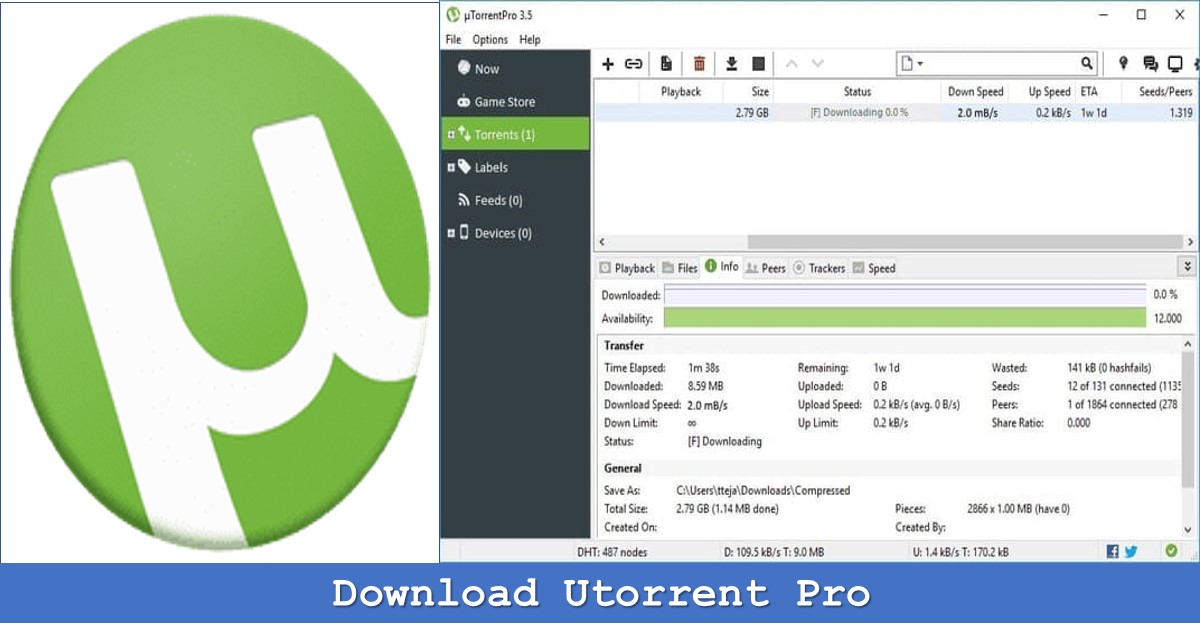Click D: 109.5 kB/s status bar entry
This screenshot has width=1200, height=628.
click(x=773, y=551)
